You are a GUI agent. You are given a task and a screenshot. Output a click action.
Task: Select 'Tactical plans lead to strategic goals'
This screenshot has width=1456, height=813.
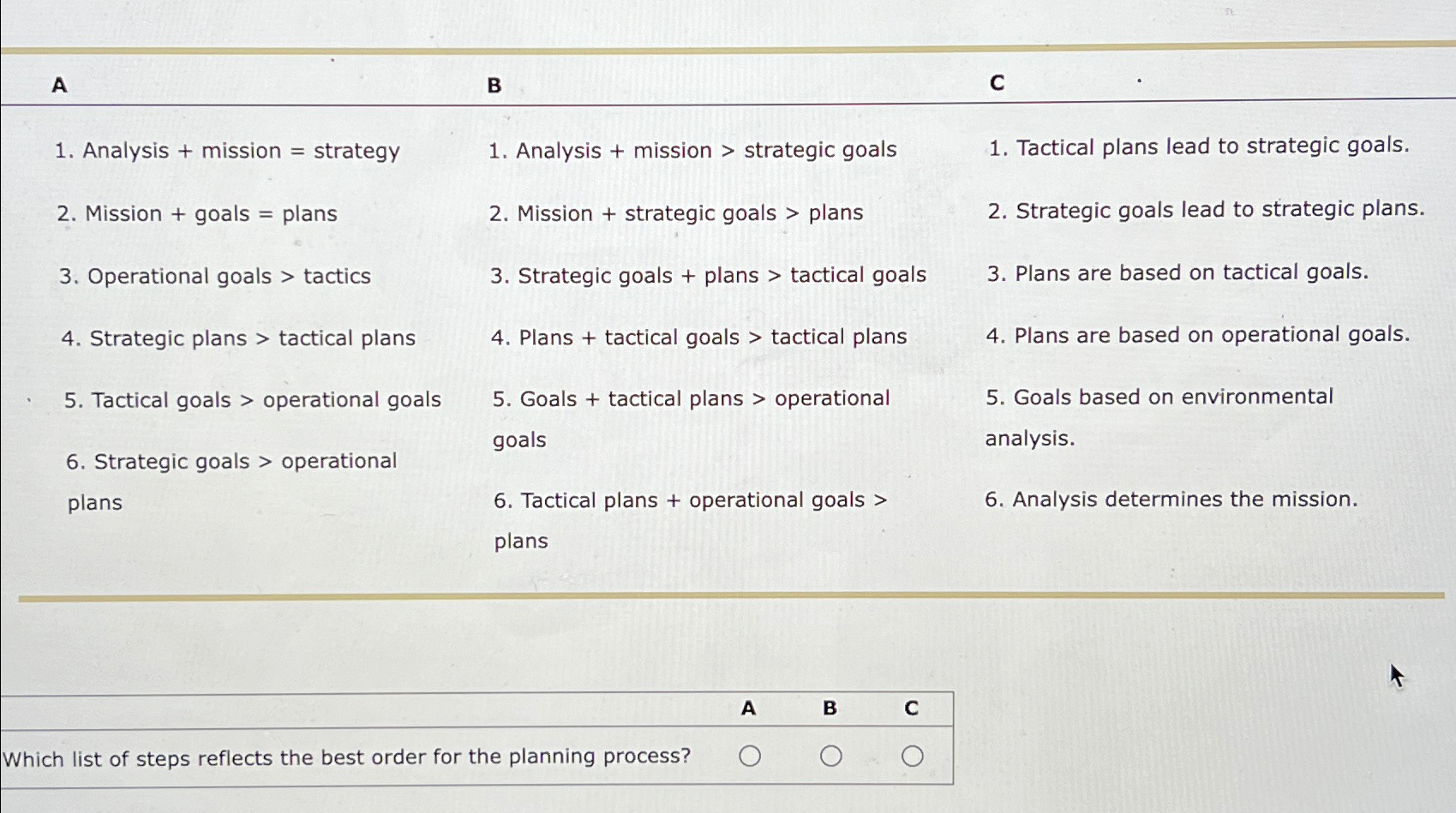coord(1198,146)
